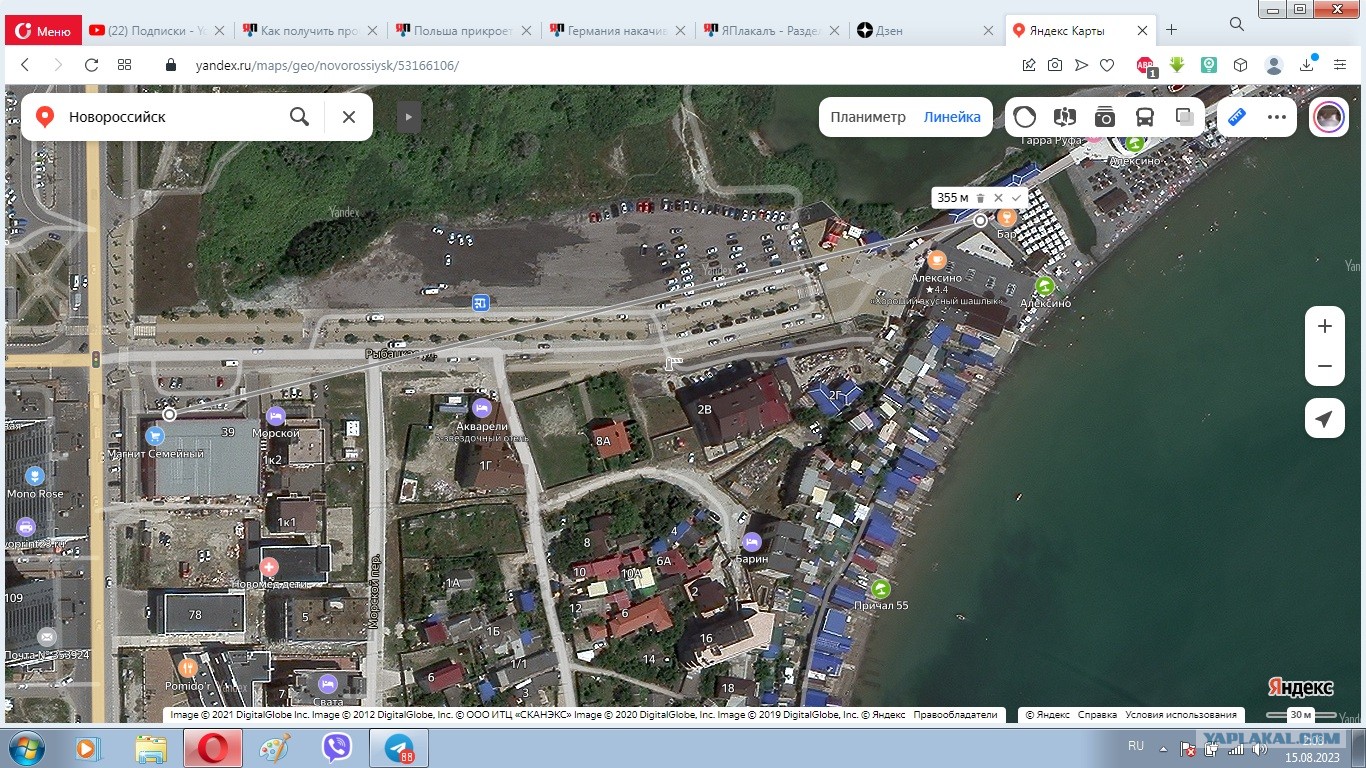Open Paint from the taskbar
This screenshot has height=768, width=1366.
[274, 748]
